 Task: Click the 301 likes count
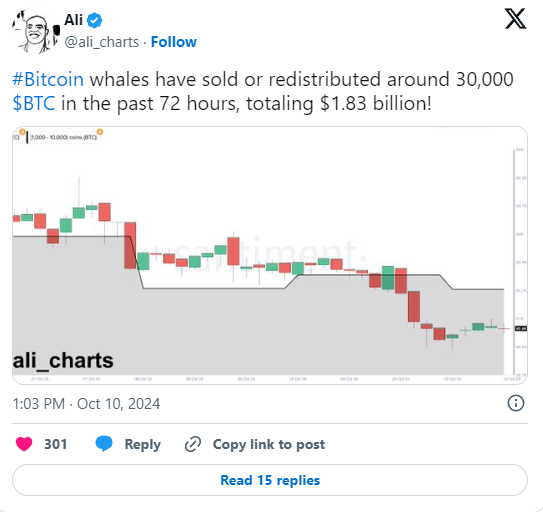[55, 444]
